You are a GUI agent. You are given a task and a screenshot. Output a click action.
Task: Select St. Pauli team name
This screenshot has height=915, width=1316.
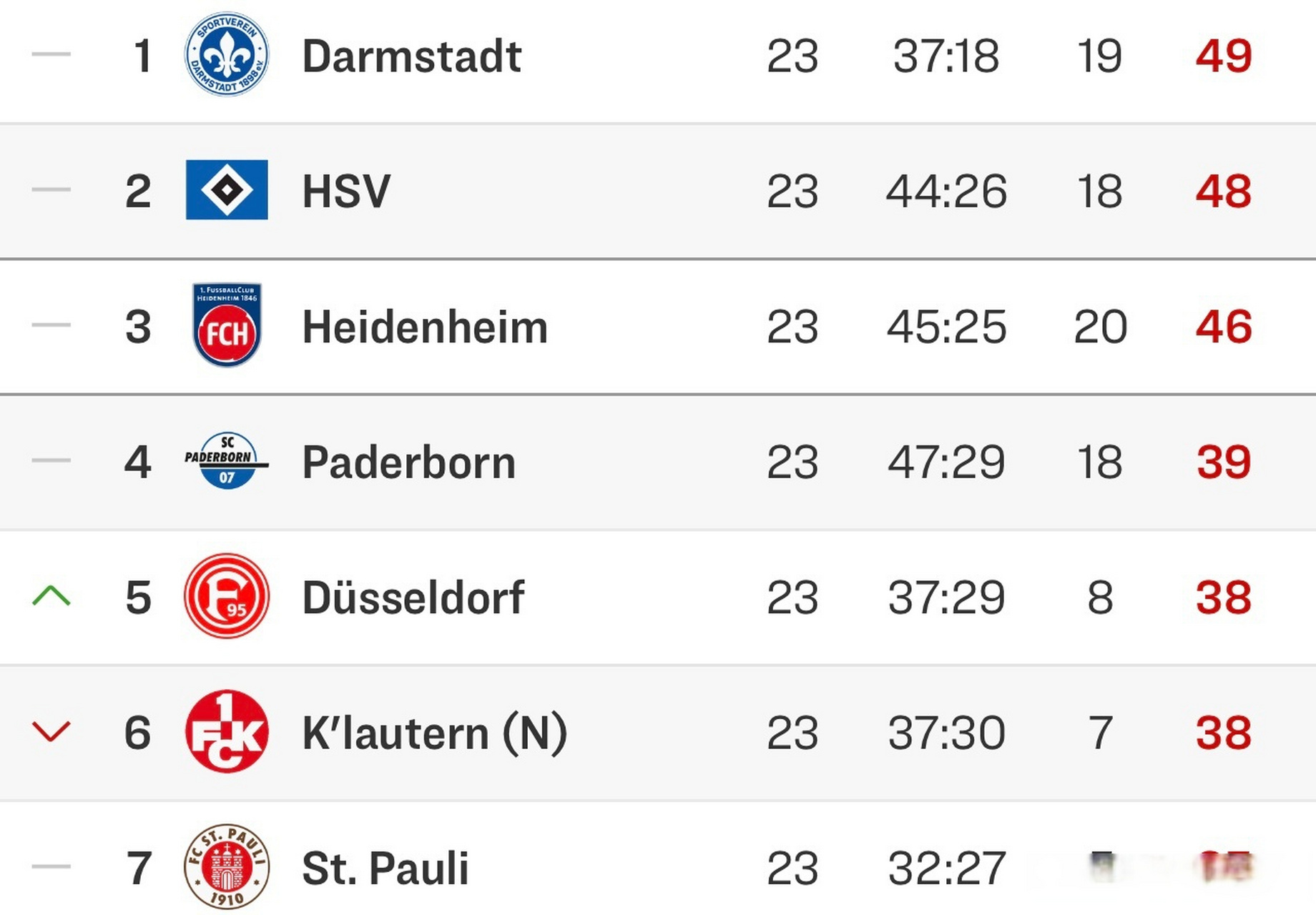385,868
